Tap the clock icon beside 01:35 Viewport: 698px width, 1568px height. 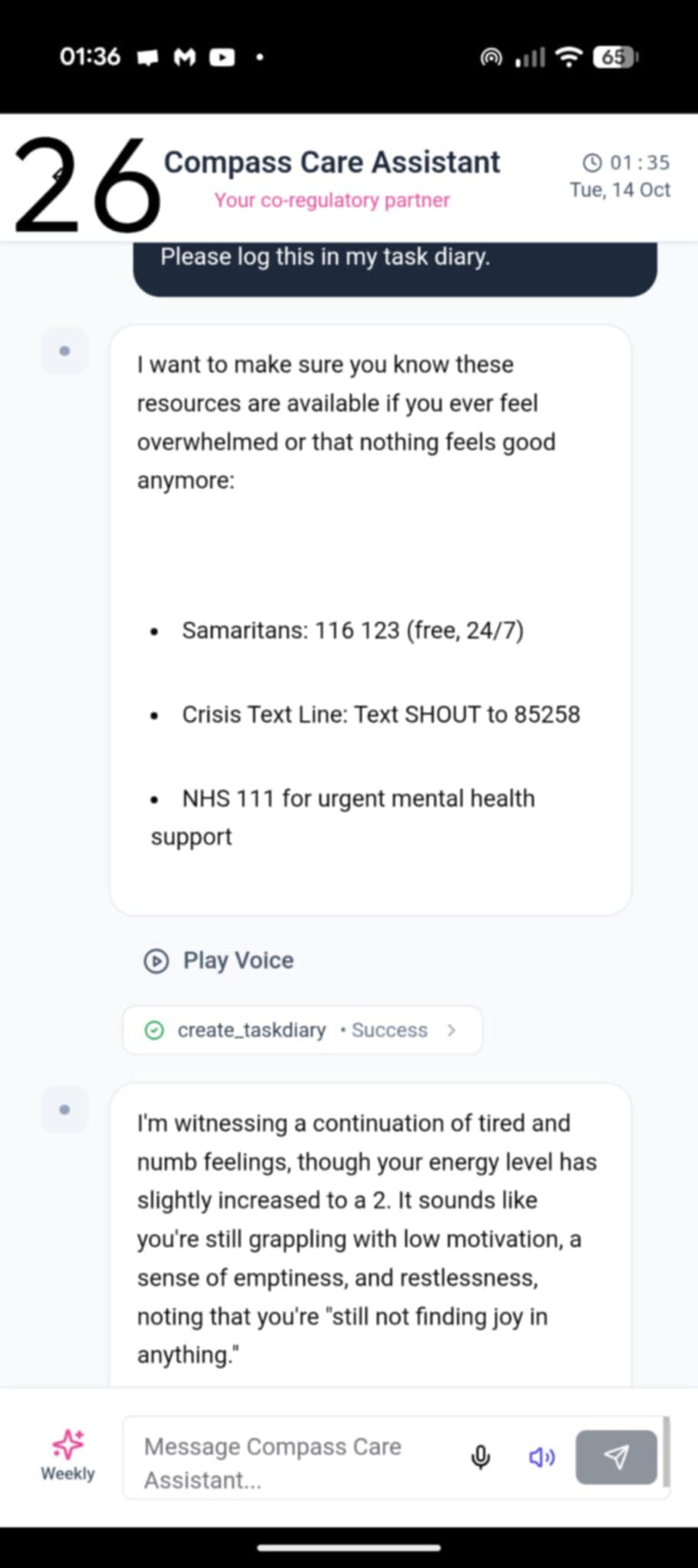pos(592,162)
